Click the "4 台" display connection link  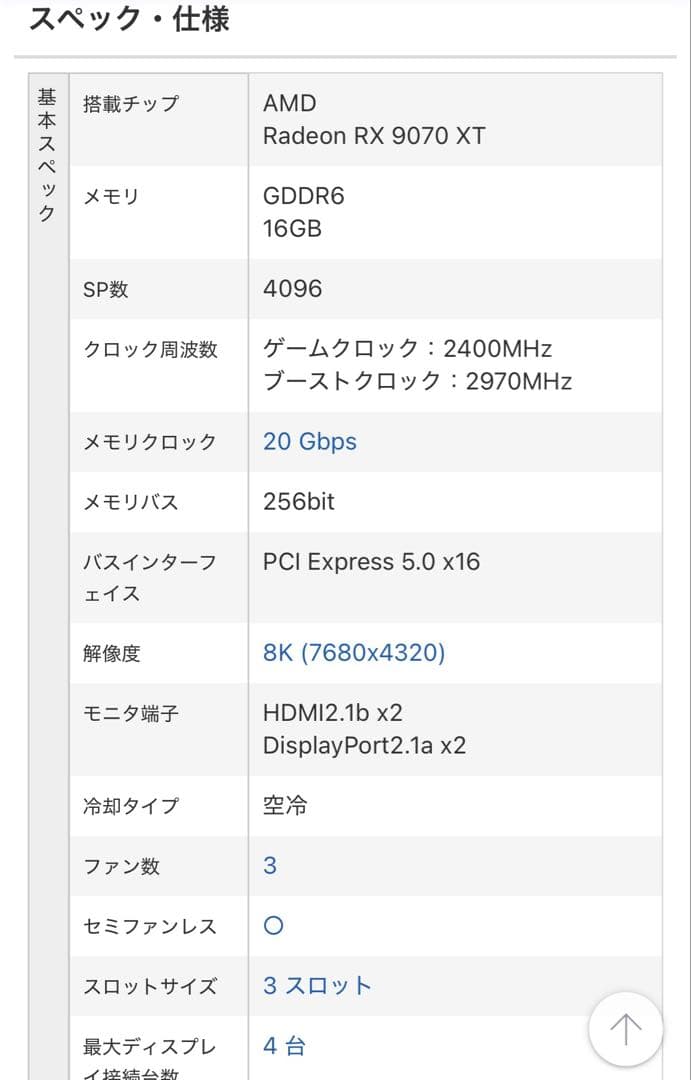click(283, 1045)
